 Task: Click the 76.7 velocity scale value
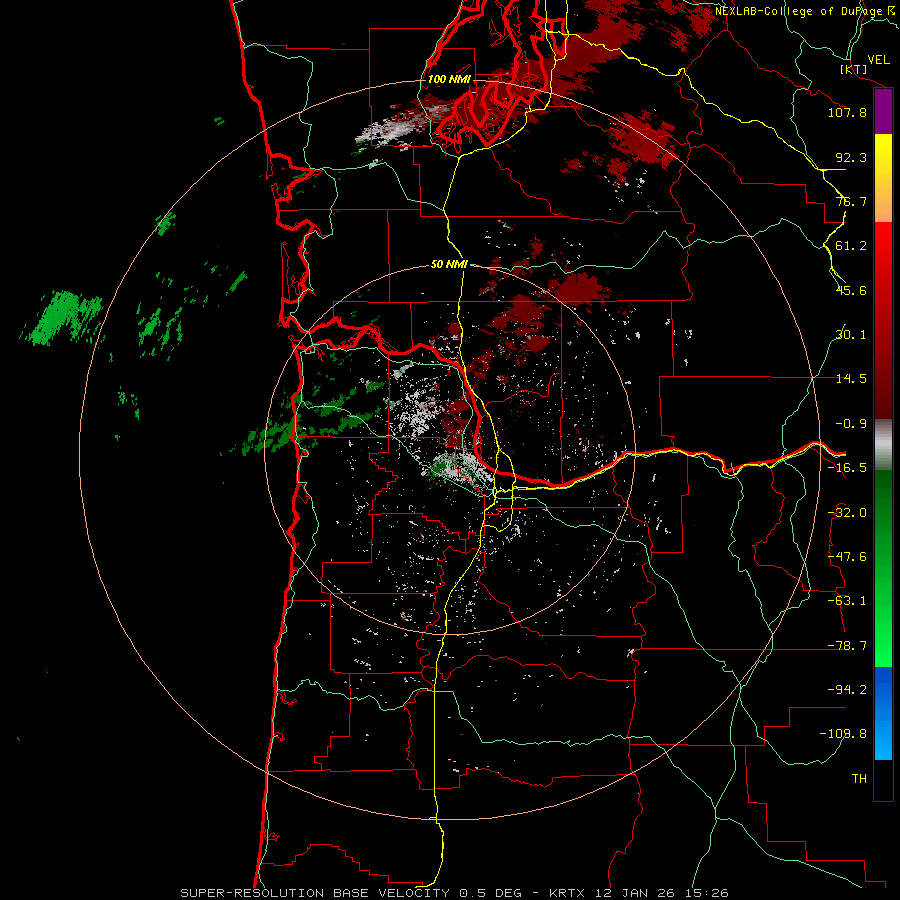[851, 201]
